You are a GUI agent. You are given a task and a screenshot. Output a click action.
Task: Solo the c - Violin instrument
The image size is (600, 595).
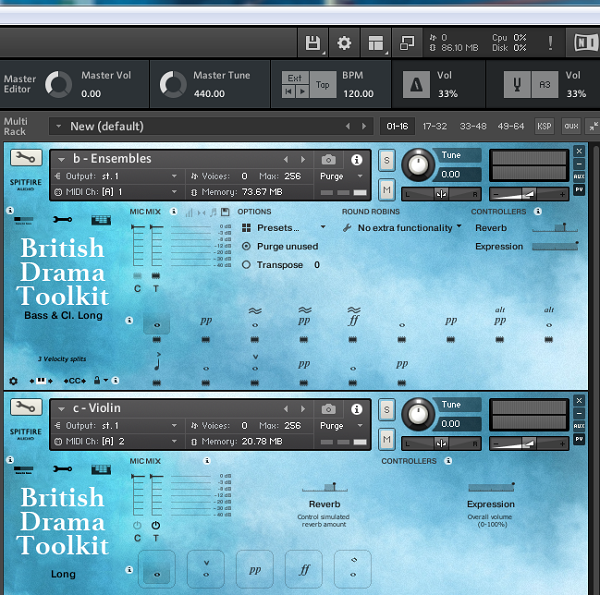pos(386,409)
